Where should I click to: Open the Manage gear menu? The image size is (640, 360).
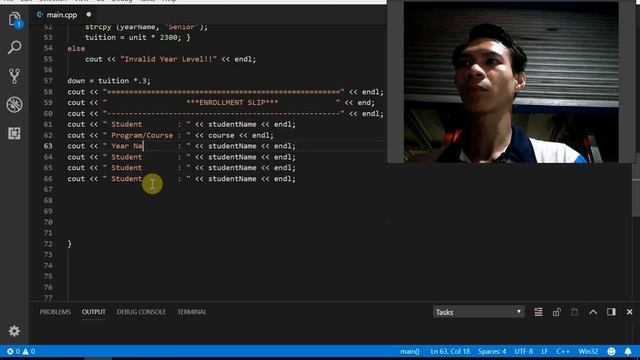pyautogui.click(x=14, y=331)
